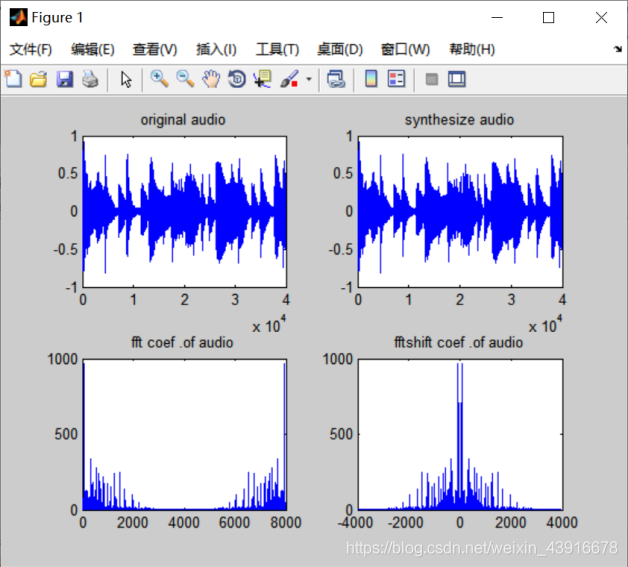Click the MATLAB logo in title bar
628x567 pixels.
pyautogui.click(x=18, y=17)
